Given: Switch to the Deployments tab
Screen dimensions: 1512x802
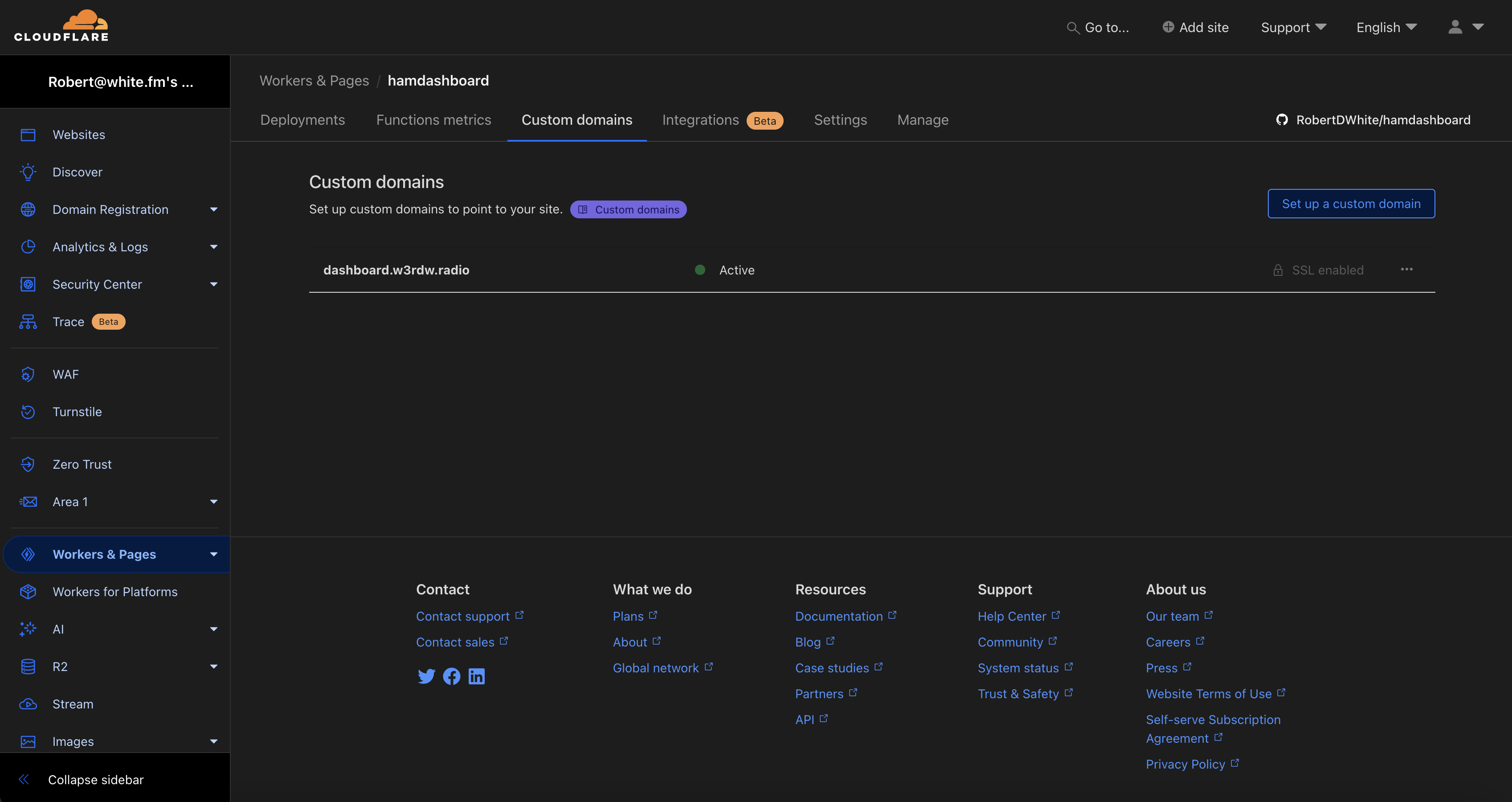Looking at the screenshot, I should pos(302,120).
